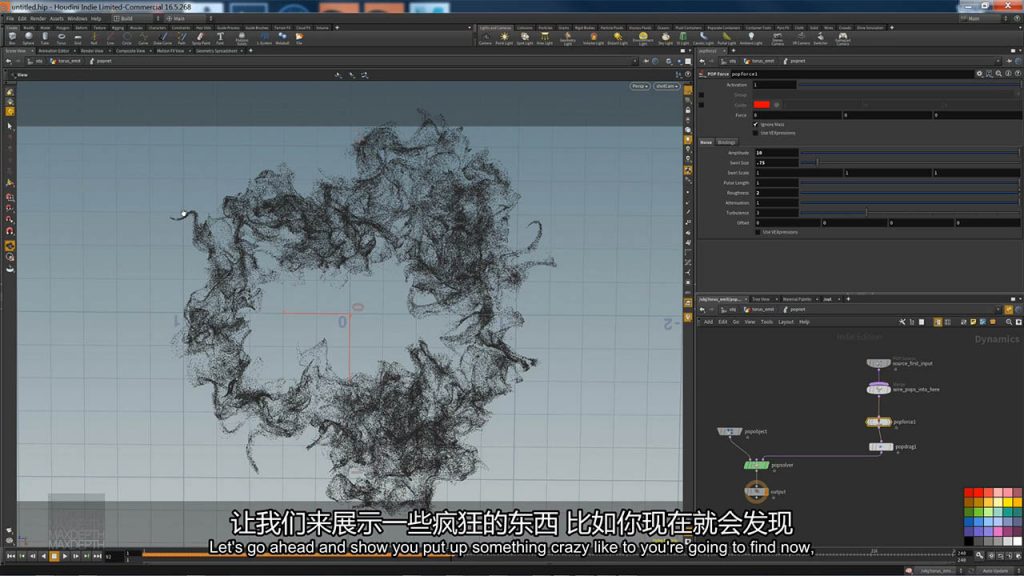Enable Use VEXpressions under Offset
The image size is (1024, 576).
(758, 232)
